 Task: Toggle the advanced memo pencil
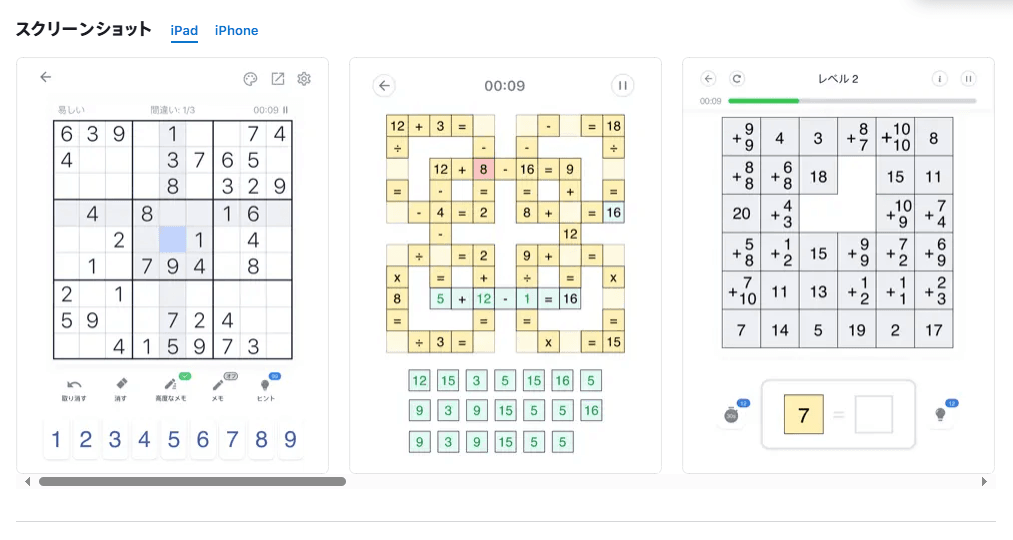170,384
